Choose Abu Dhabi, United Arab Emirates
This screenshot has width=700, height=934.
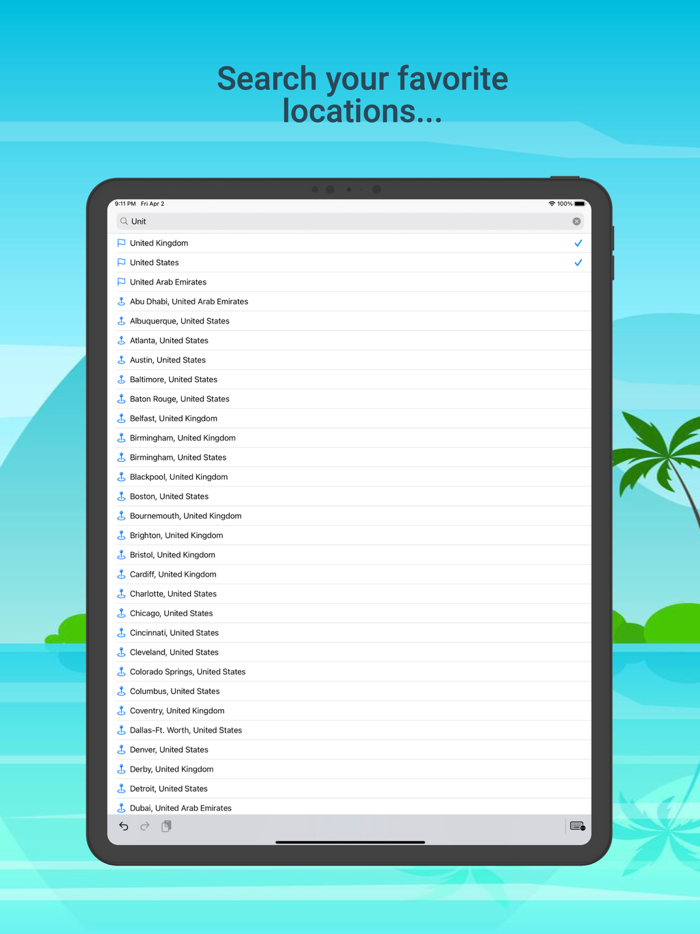coord(189,301)
